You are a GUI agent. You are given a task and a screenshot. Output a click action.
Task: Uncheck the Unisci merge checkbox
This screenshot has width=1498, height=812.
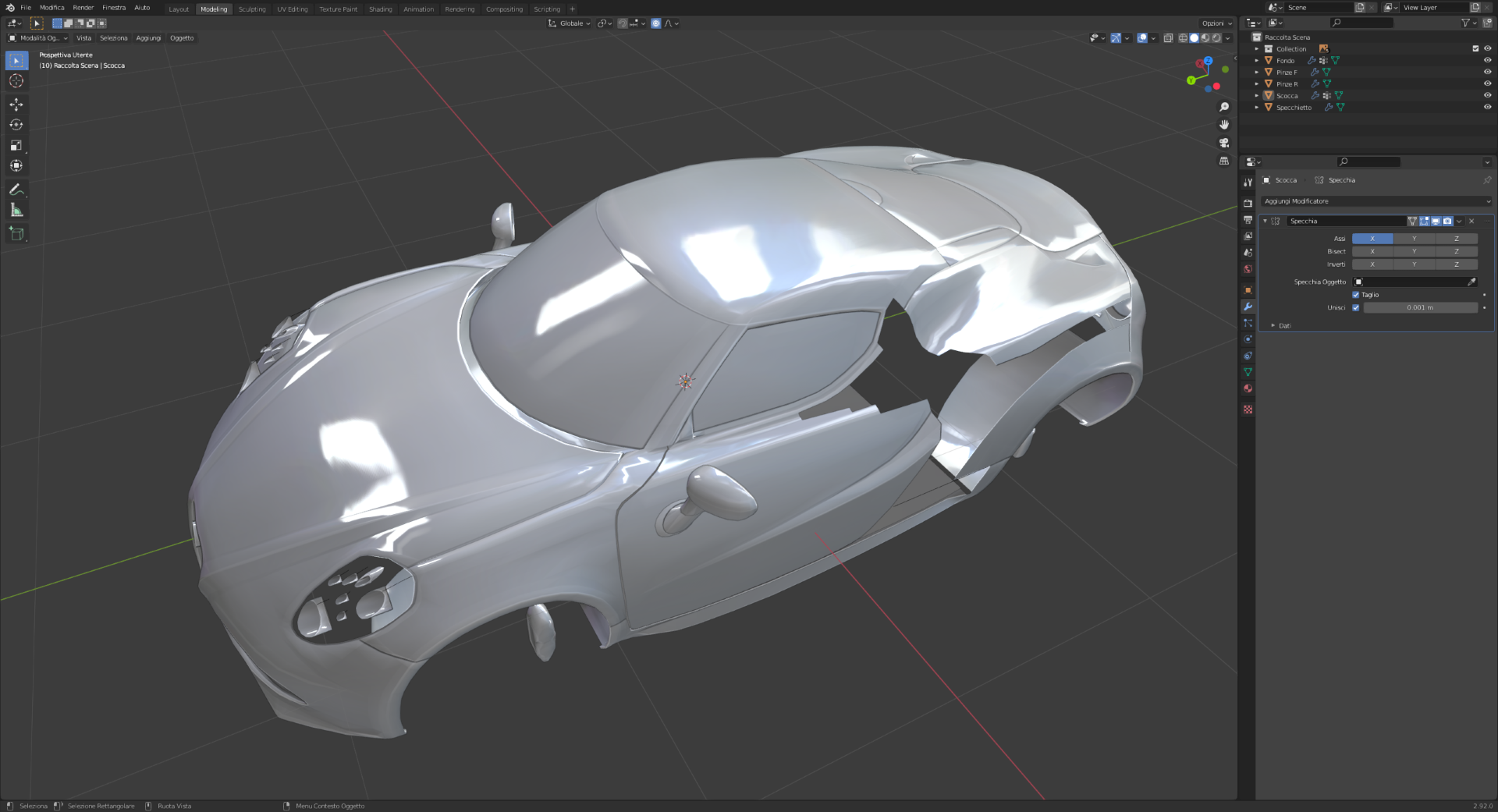(x=1356, y=308)
